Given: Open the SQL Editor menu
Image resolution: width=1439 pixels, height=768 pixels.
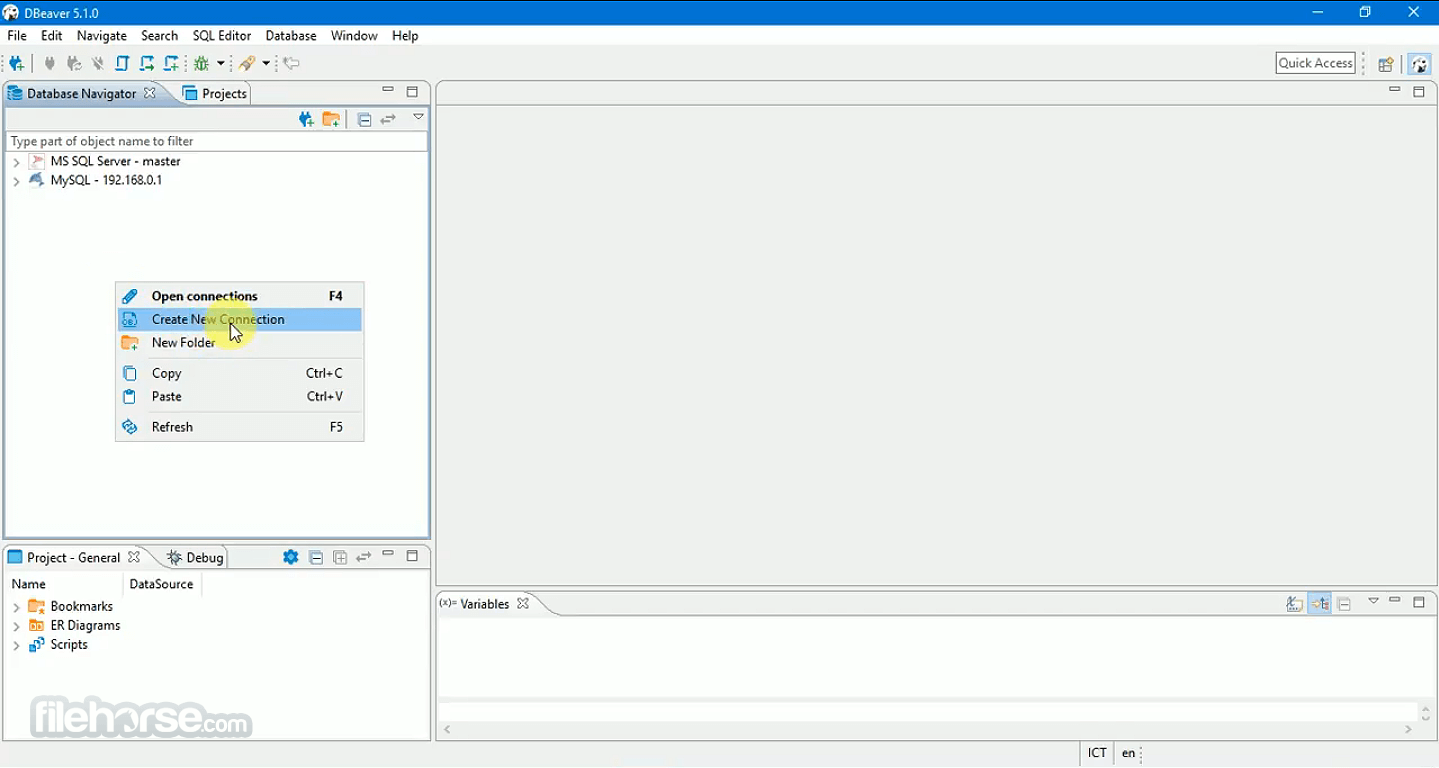Looking at the screenshot, I should (222, 36).
